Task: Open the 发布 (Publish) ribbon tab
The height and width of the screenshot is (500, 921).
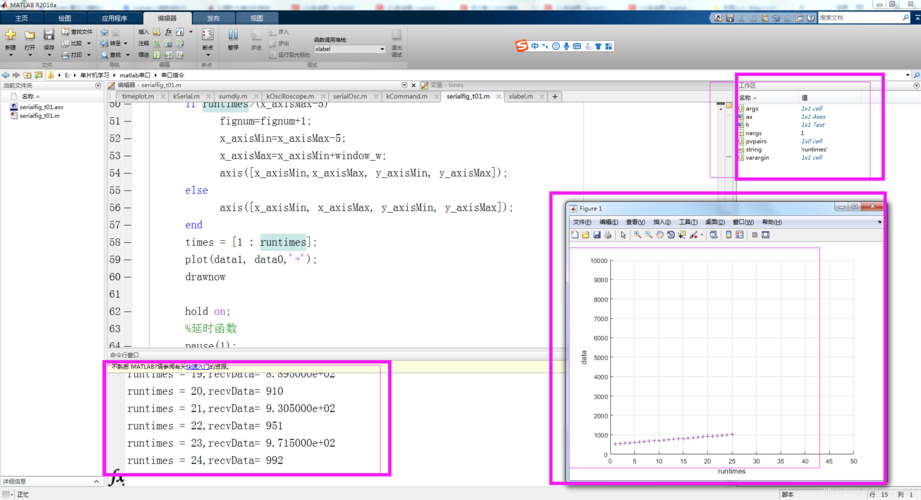Action: tap(213, 18)
